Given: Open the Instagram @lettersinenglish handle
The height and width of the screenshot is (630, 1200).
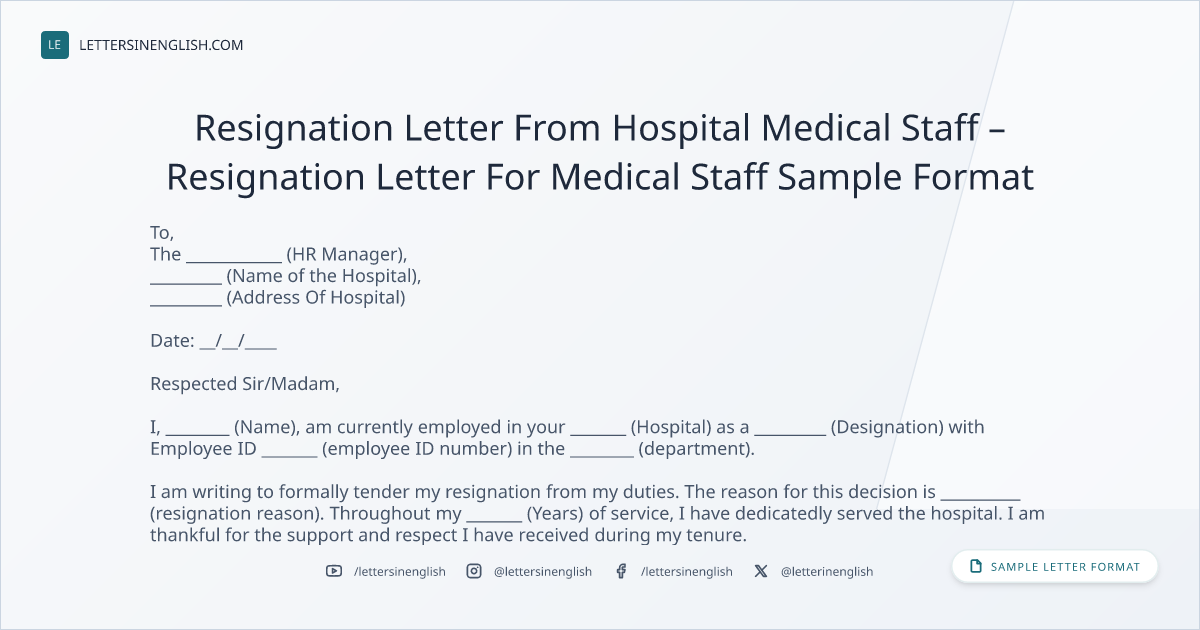Looking at the screenshot, I should [x=543, y=572].
